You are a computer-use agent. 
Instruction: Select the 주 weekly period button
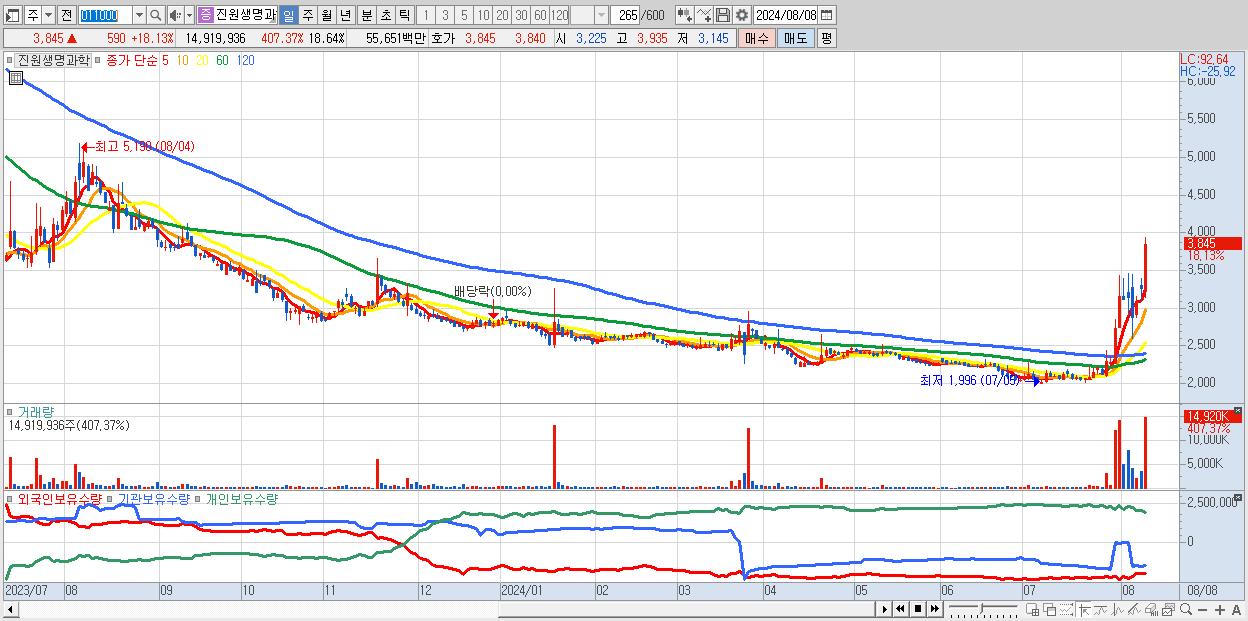click(x=307, y=15)
